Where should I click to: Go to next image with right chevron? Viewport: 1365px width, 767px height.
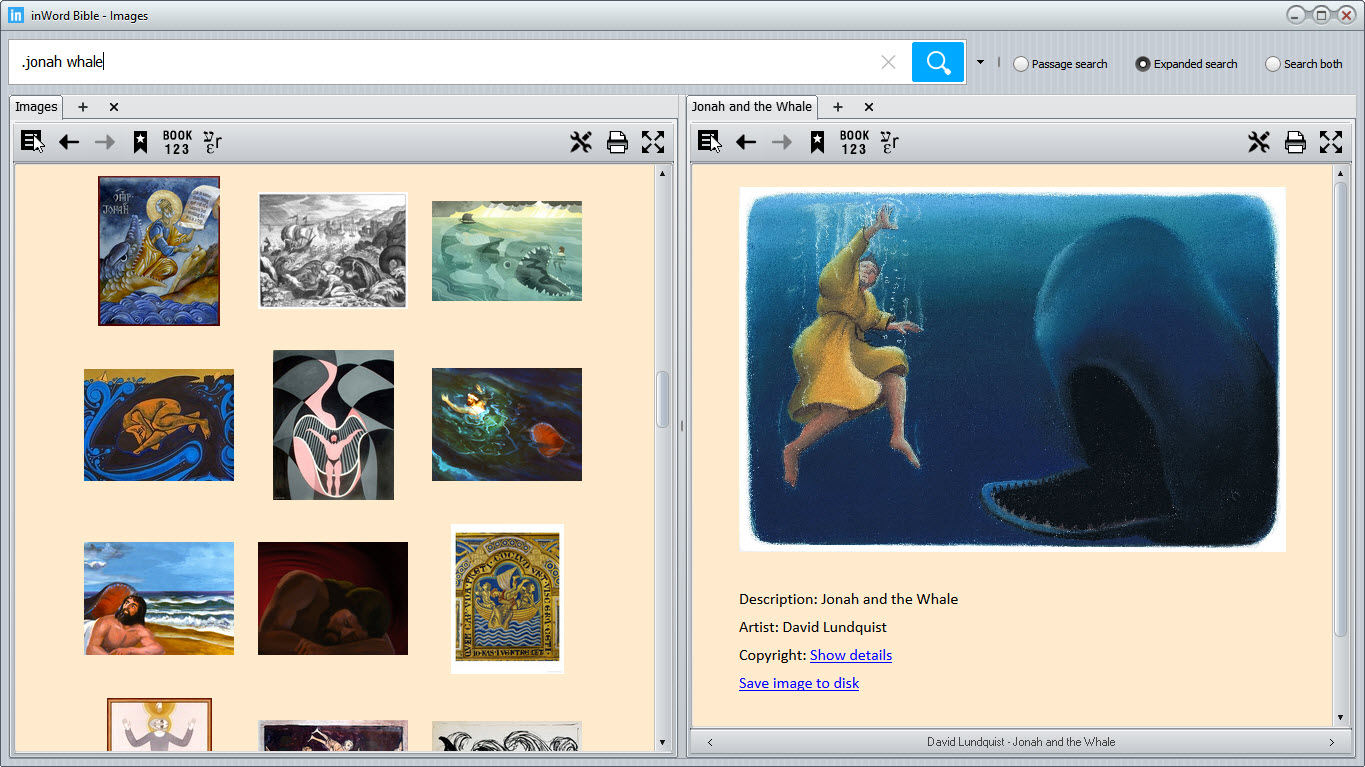[x=1331, y=742]
